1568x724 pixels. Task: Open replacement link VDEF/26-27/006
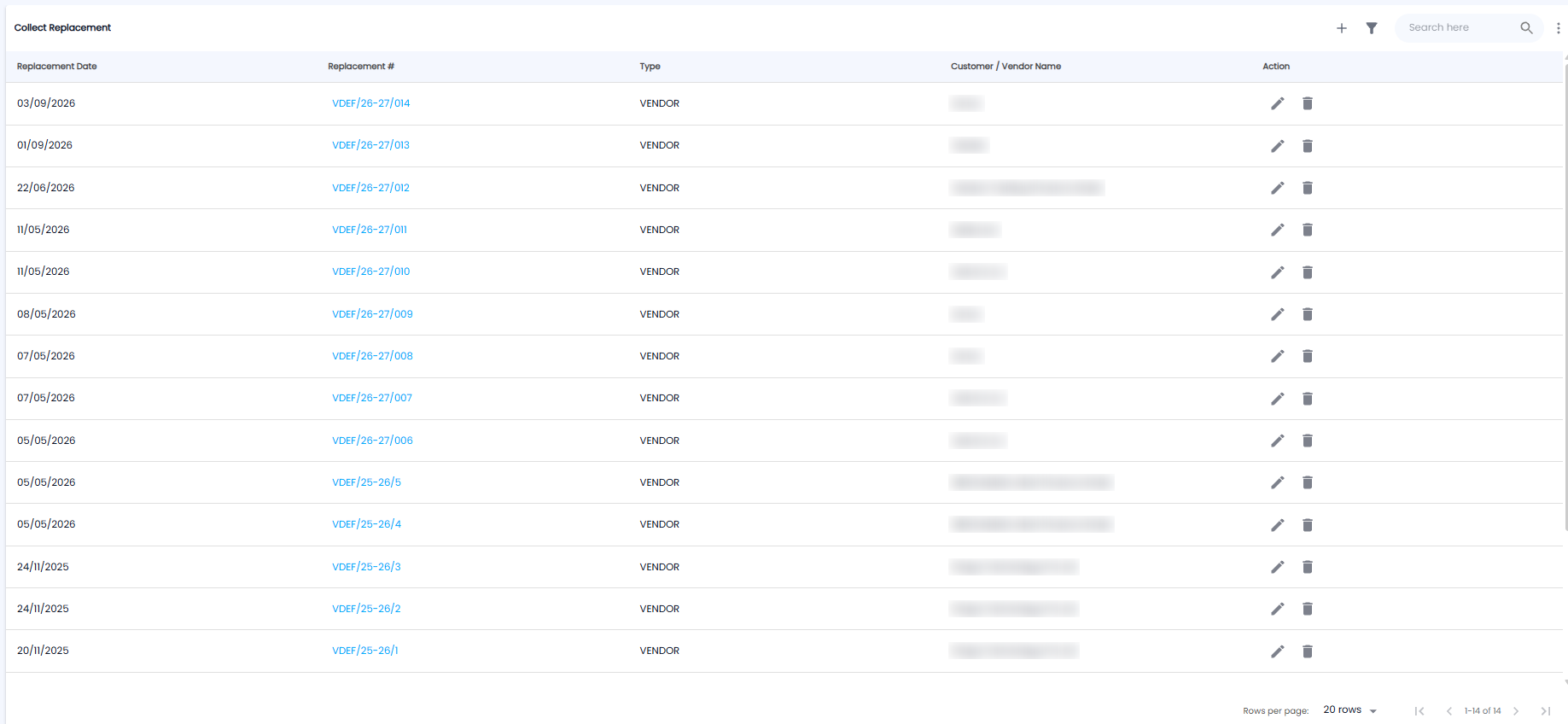373,441
